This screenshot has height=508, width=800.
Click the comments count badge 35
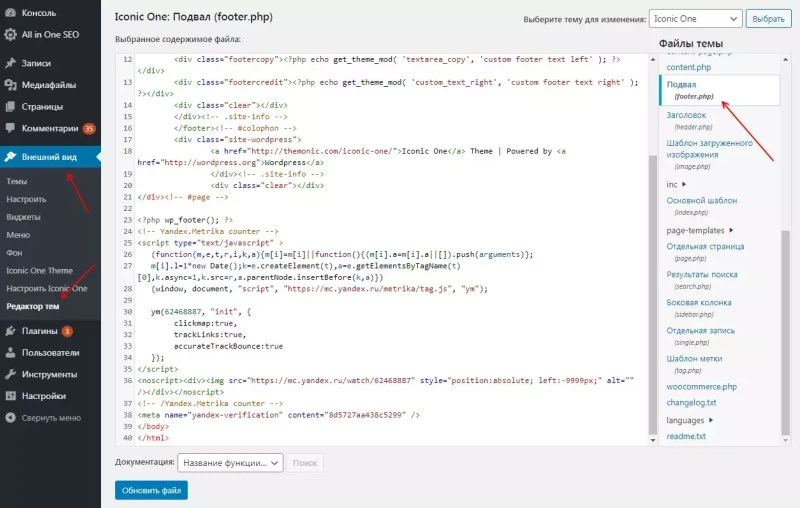click(89, 129)
